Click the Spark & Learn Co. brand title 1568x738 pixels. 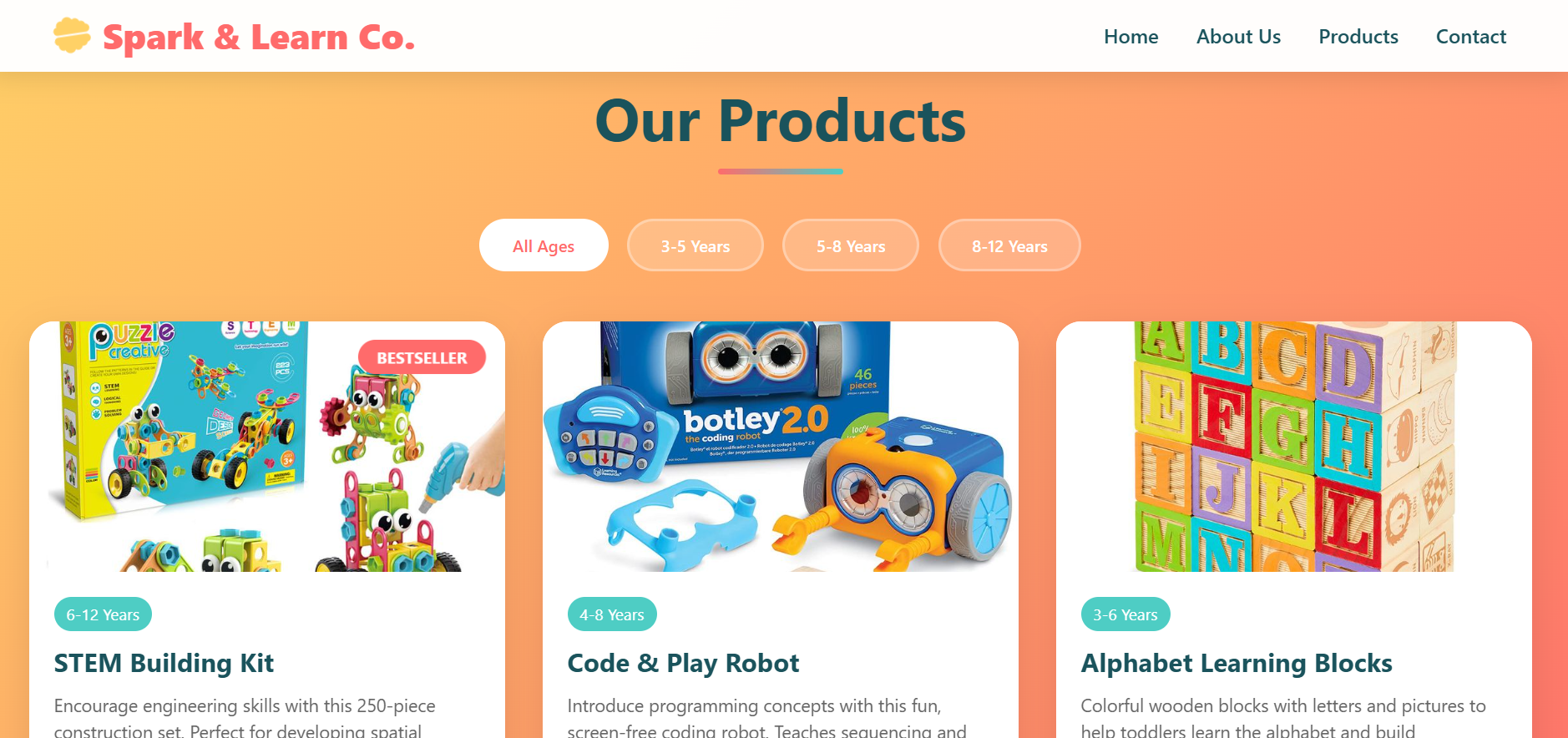pos(259,38)
